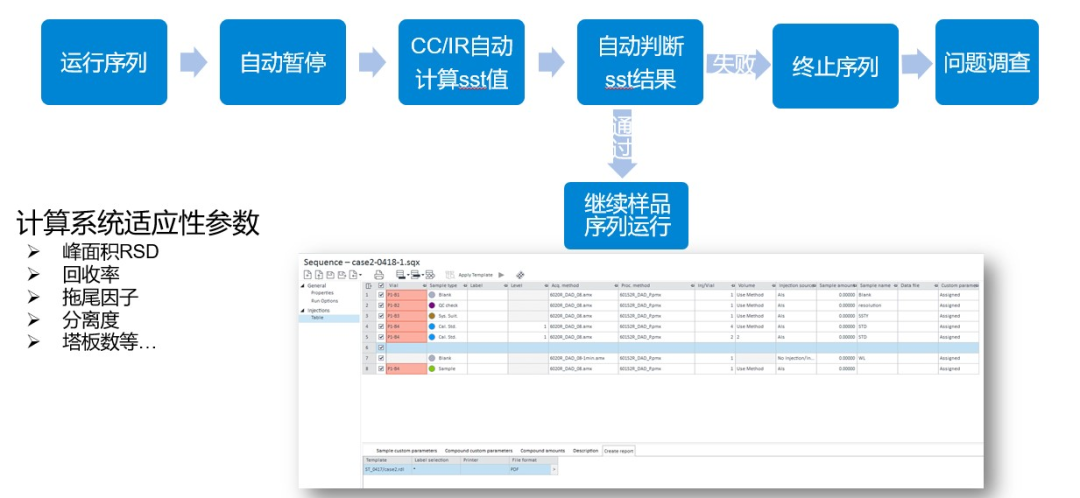Click purple QC check sample type icon

tap(432, 305)
